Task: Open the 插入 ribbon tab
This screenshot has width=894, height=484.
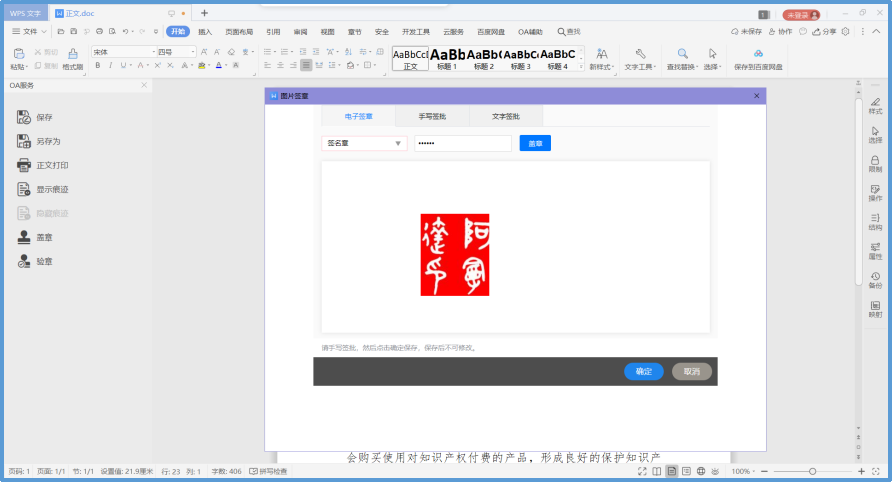Action: [x=205, y=32]
